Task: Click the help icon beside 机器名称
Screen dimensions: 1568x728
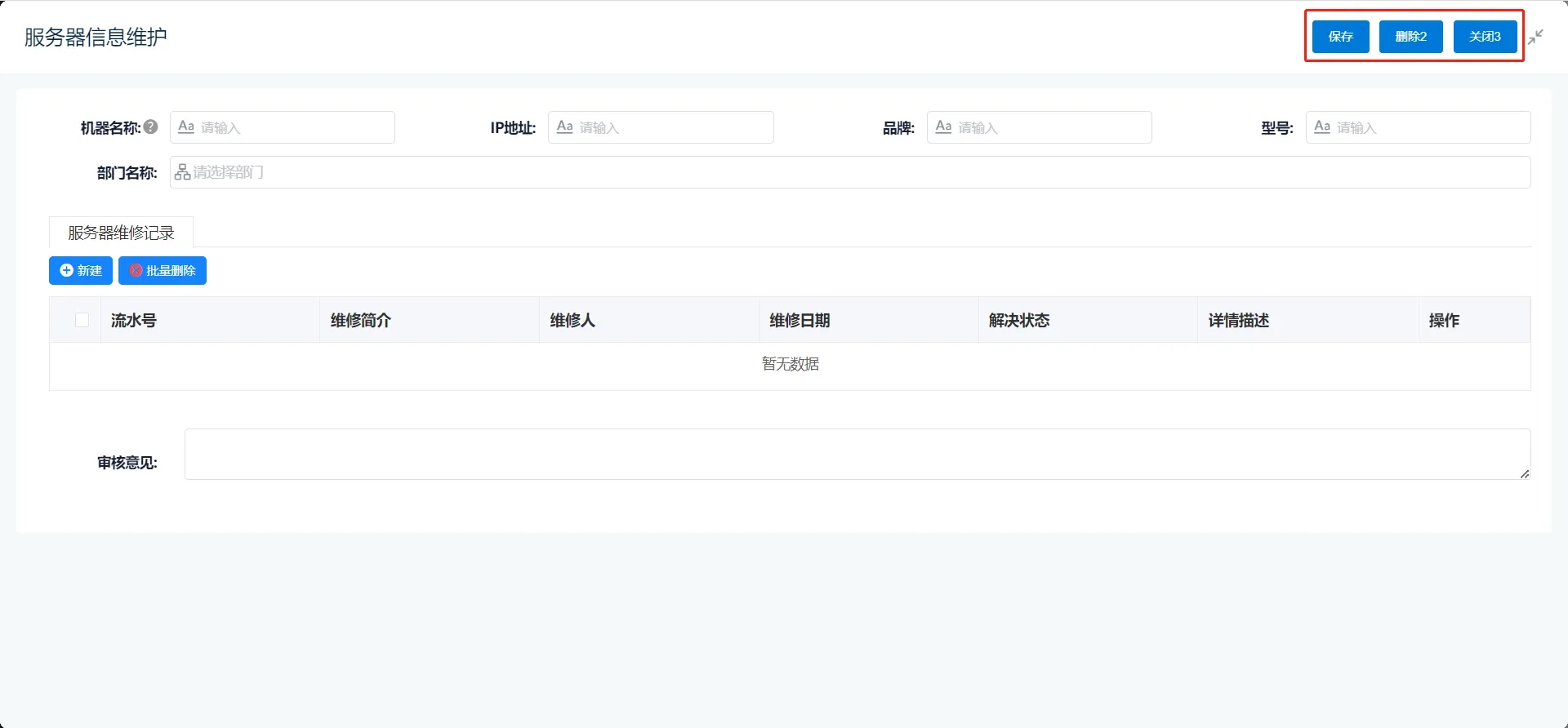Action: tap(151, 127)
